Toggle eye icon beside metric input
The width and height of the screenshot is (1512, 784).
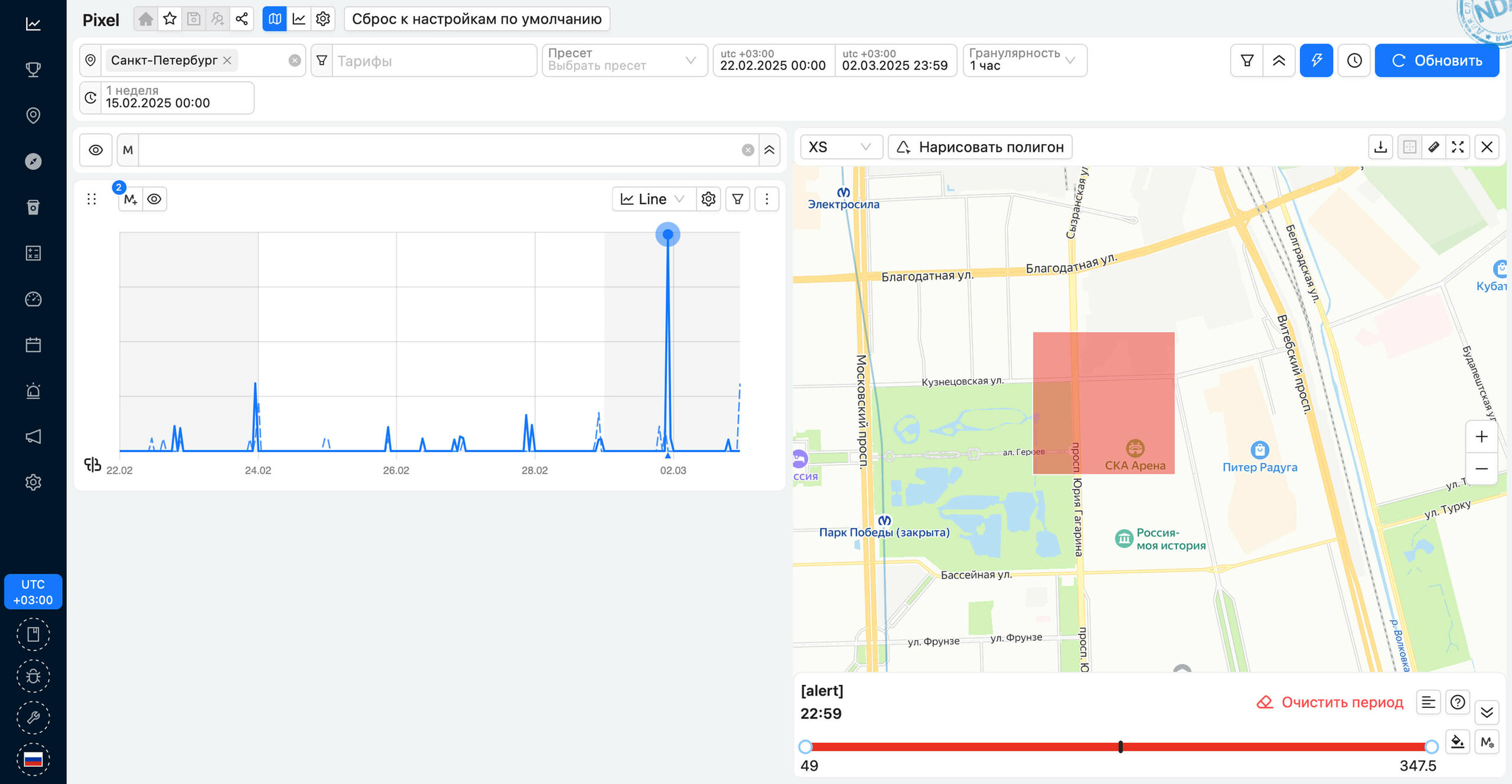[x=96, y=150]
